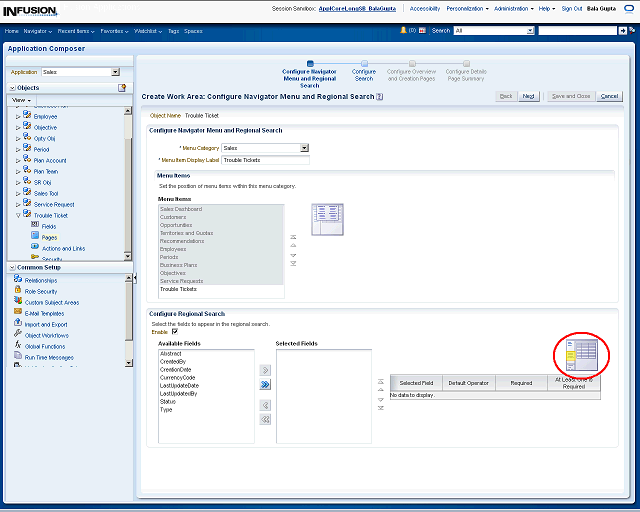Click the Cancel button
This screenshot has height=512, width=640.
click(609, 96)
